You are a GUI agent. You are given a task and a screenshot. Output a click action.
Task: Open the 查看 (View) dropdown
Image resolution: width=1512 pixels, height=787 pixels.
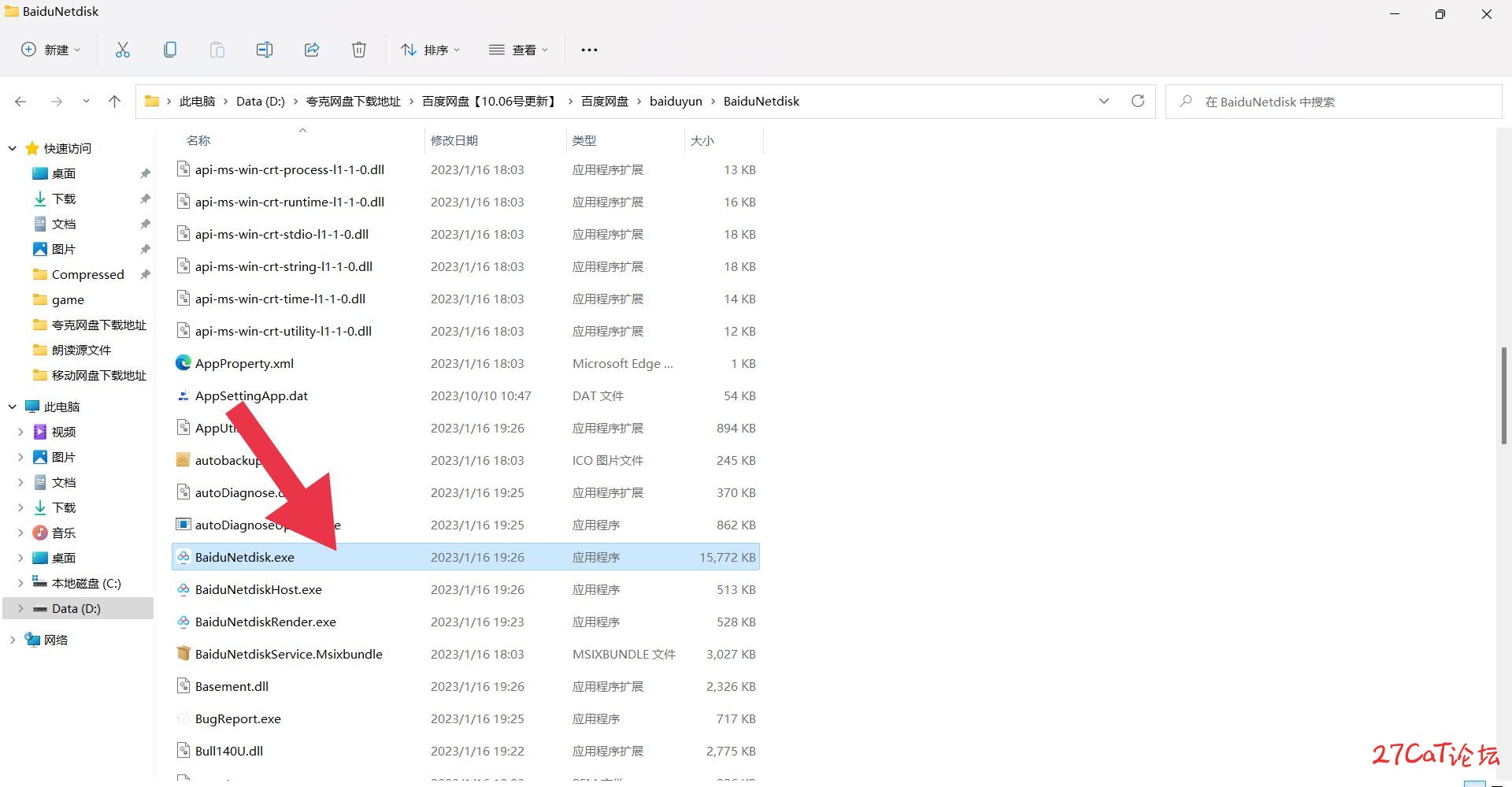[518, 50]
